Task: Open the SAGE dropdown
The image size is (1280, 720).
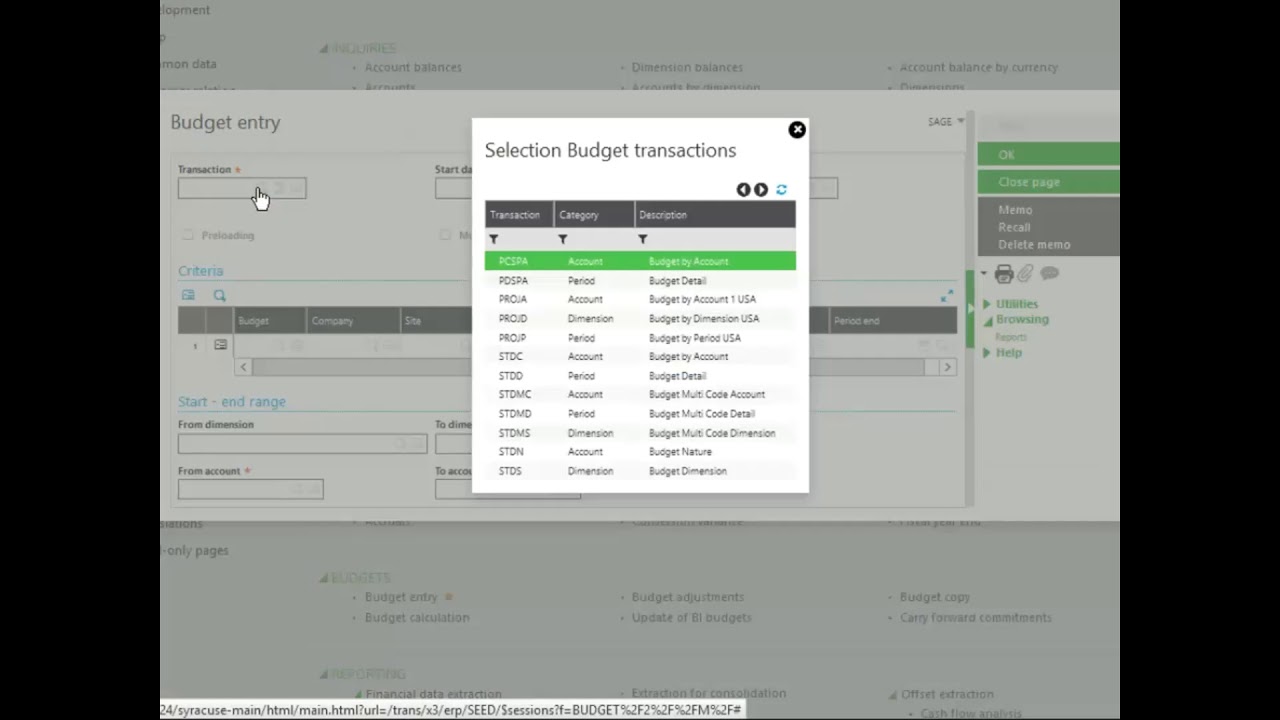Action: pos(946,122)
